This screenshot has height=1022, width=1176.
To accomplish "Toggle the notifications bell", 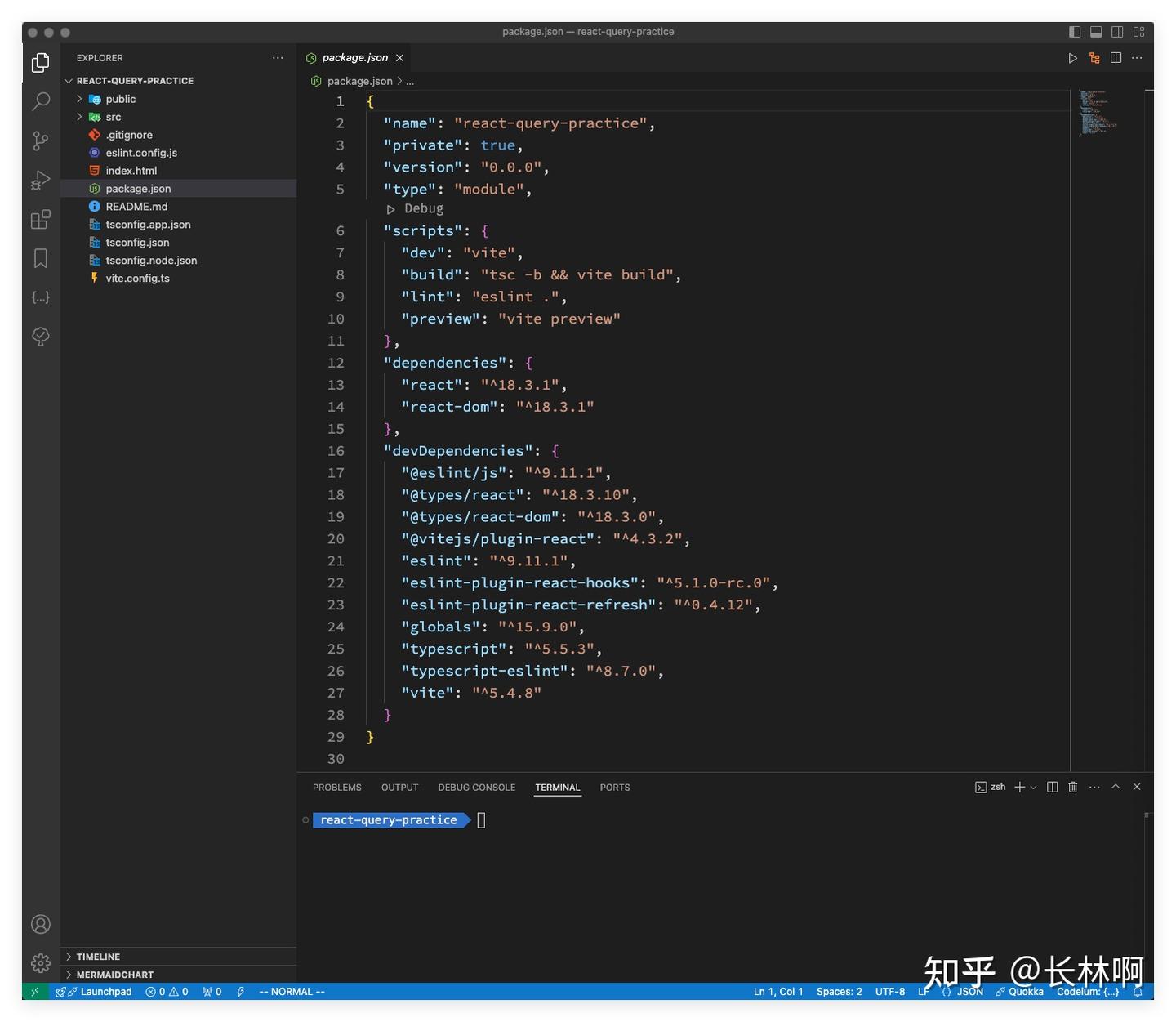I will coord(1138,991).
